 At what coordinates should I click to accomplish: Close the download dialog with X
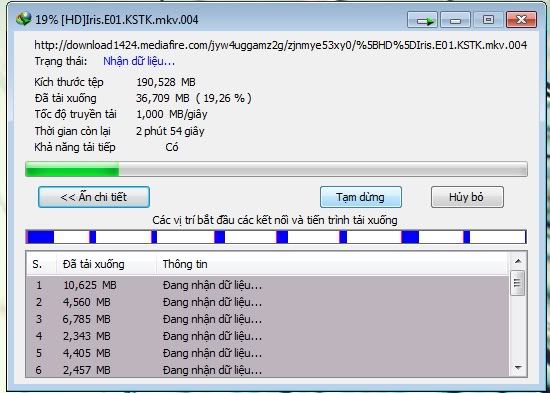click(x=521, y=20)
